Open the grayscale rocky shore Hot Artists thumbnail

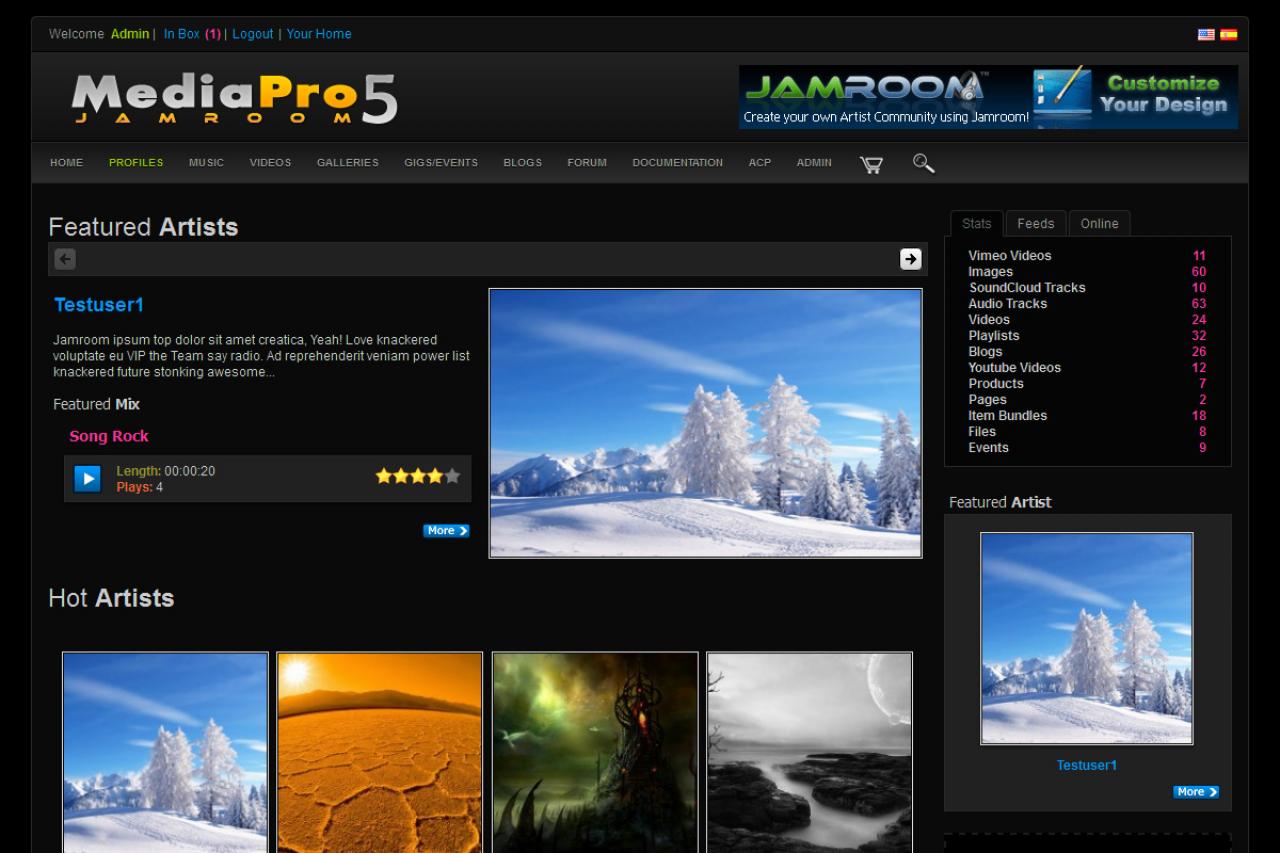pos(809,752)
